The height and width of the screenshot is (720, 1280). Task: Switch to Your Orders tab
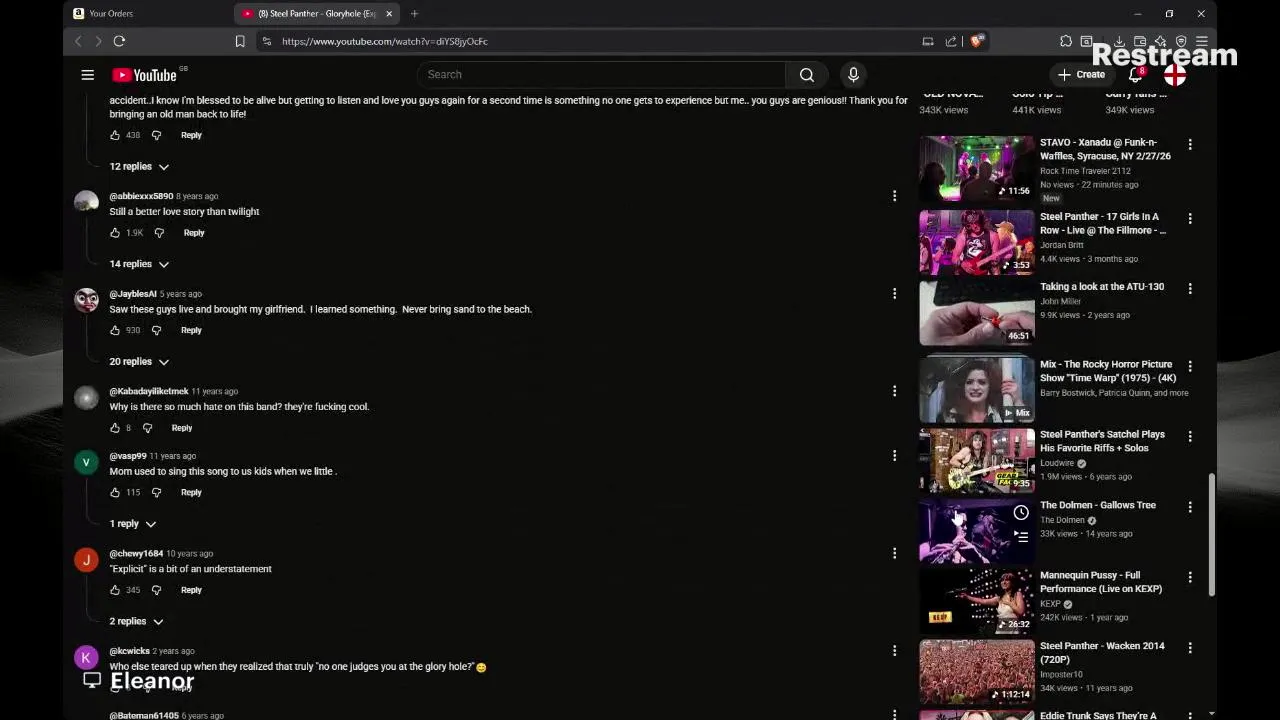[x=145, y=13]
